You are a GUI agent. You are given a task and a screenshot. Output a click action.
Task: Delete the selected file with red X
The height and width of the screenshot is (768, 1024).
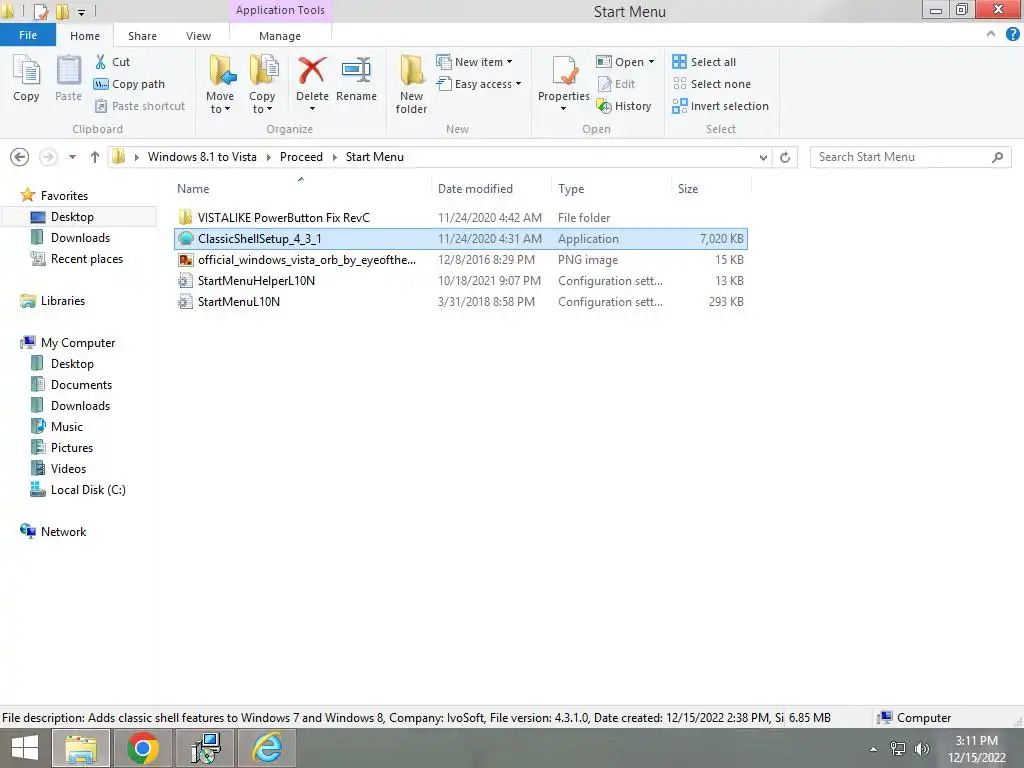(312, 77)
